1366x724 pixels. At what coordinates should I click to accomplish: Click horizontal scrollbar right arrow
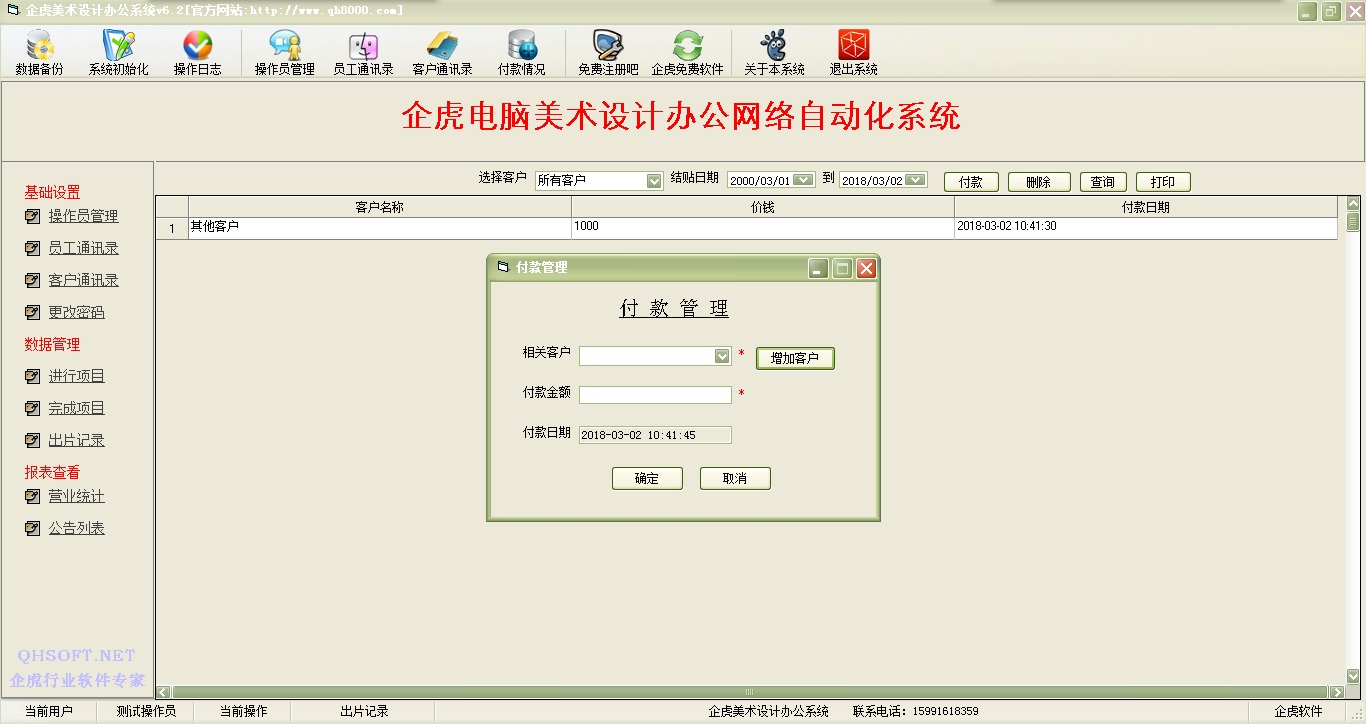1337,692
